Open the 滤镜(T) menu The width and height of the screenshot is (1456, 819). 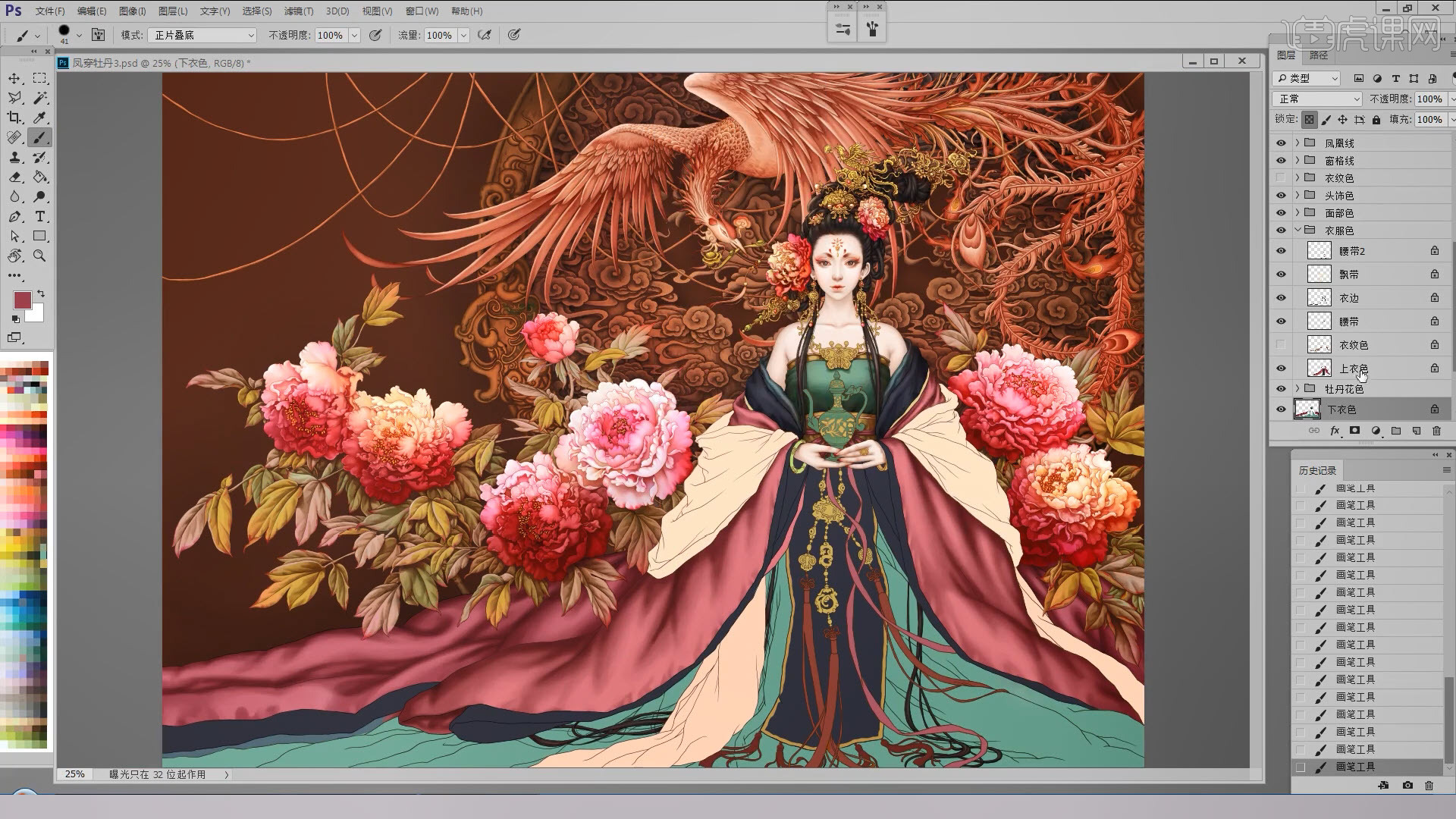click(x=299, y=11)
